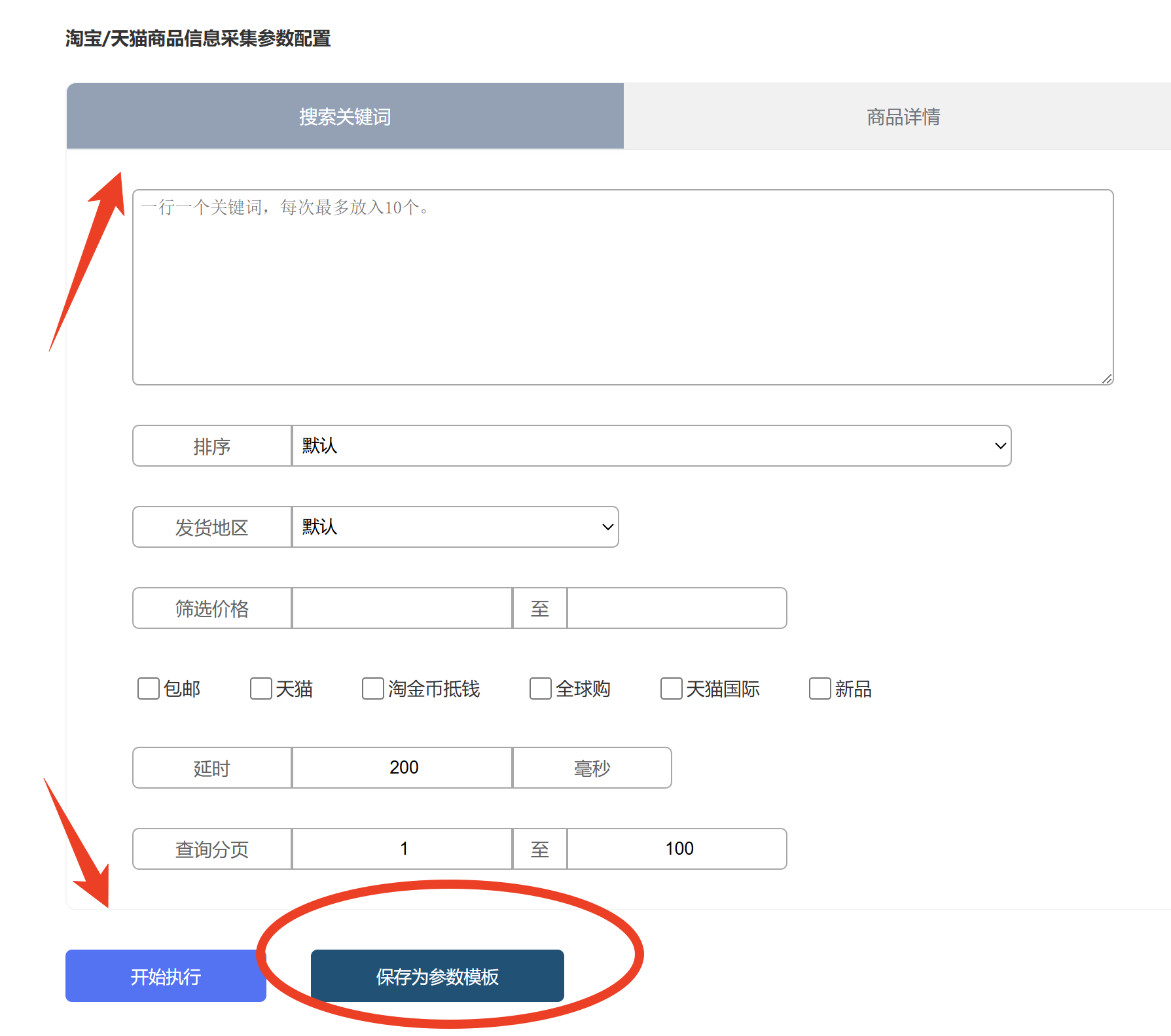Image resolution: width=1171 pixels, height=1036 pixels.
Task: Open the 排序 dropdown
Action: tap(651, 446)
